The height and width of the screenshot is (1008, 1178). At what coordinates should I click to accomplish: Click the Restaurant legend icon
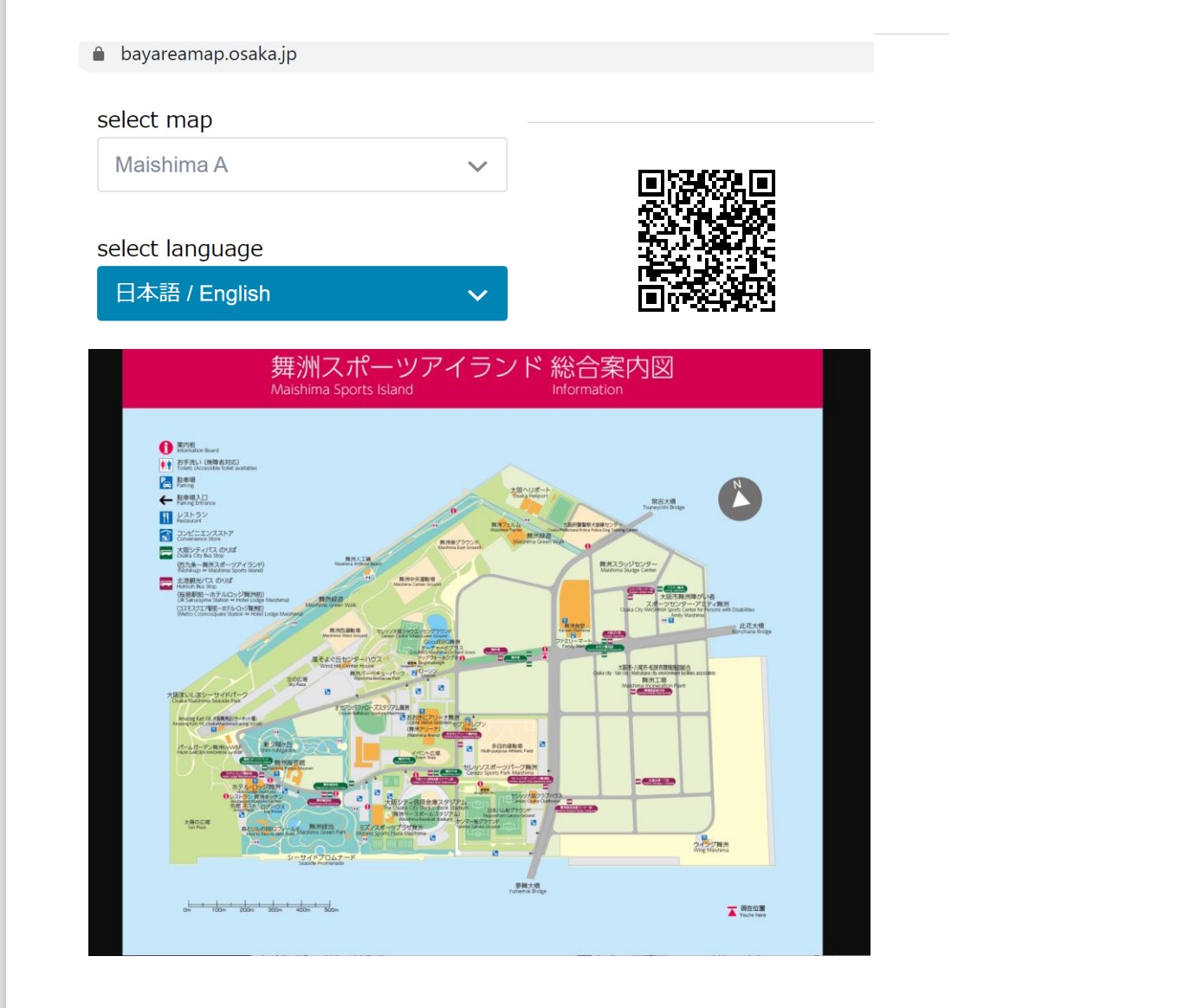(x=165, y=517)
